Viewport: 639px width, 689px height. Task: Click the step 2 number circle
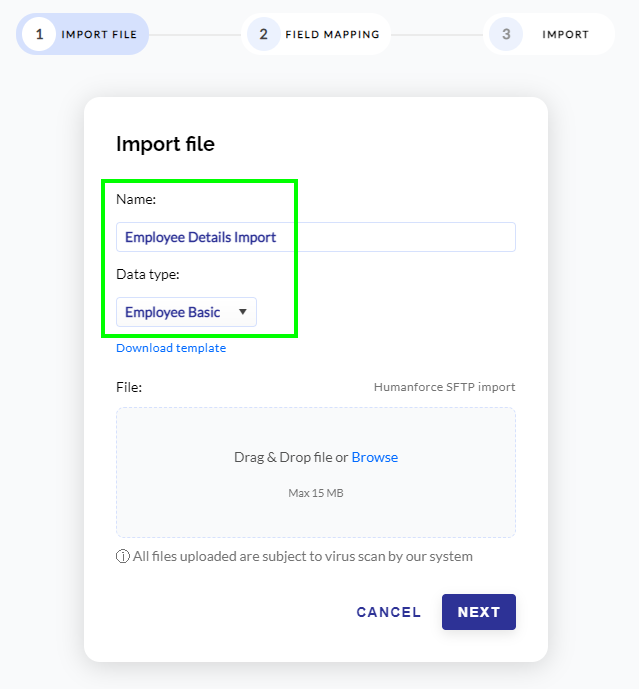click(264, 34)
